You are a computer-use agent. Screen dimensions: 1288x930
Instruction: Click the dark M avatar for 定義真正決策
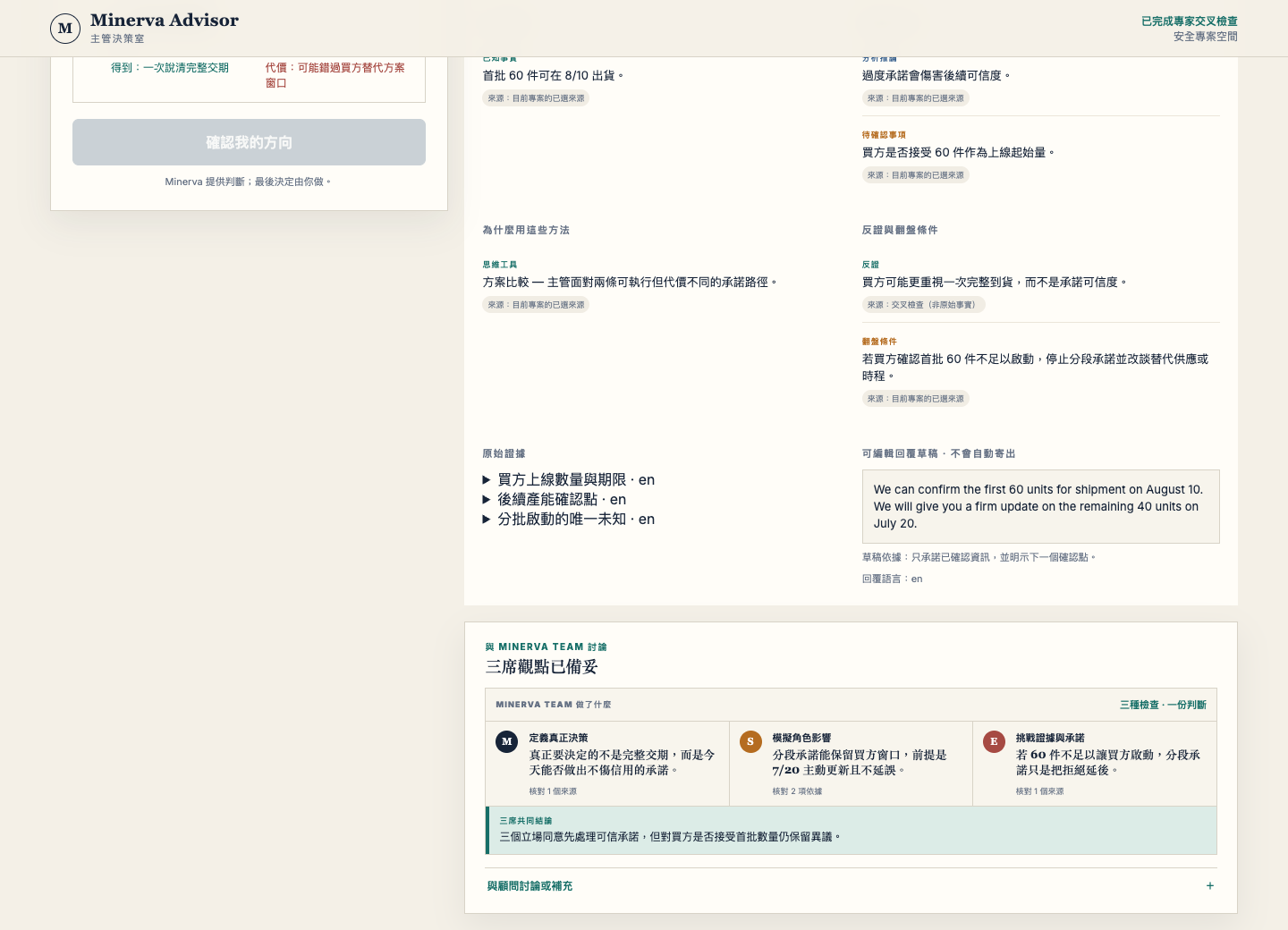[x=507, y=741]
